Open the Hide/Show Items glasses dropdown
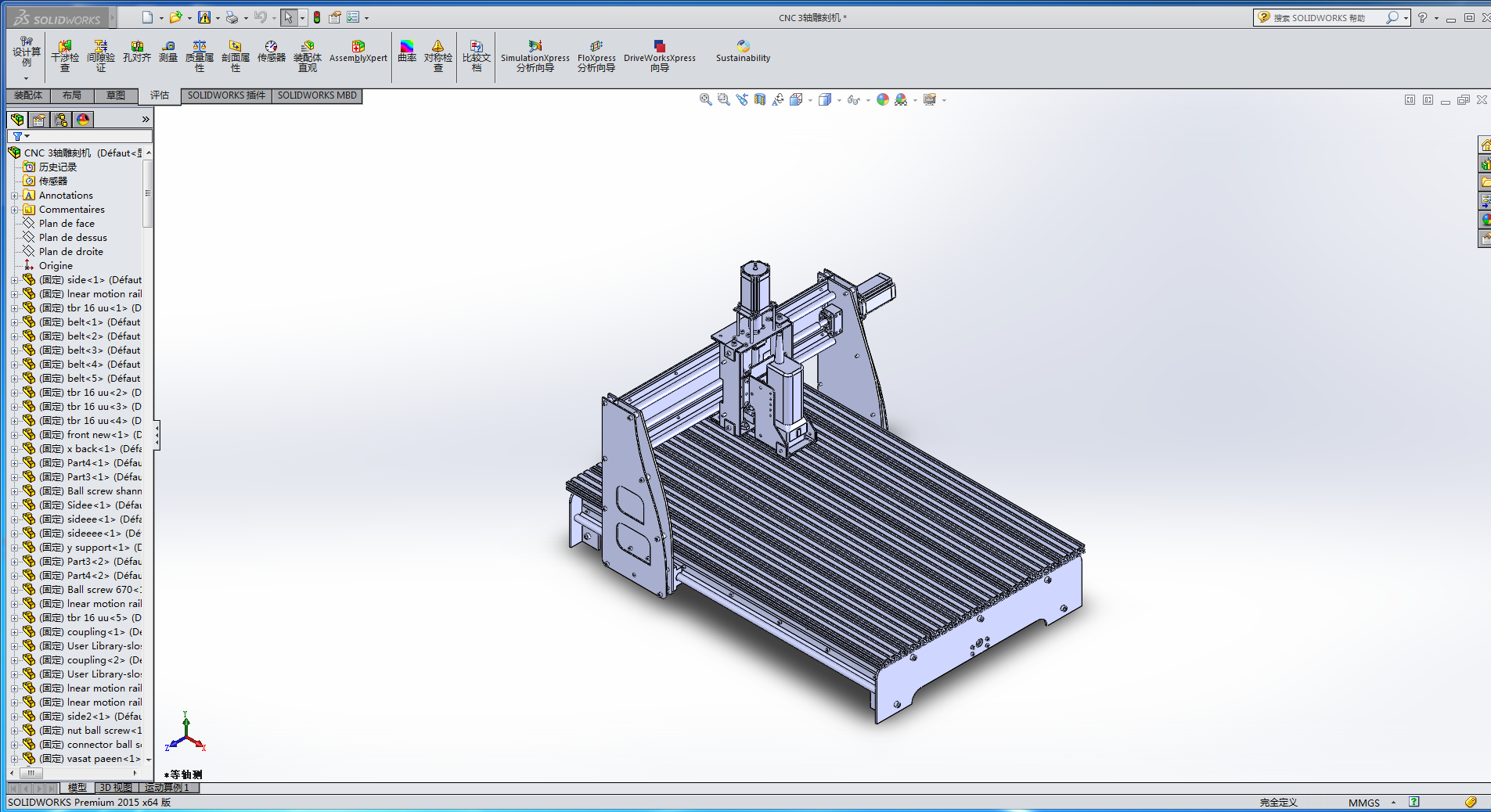1491x812 pixels. 854,100
